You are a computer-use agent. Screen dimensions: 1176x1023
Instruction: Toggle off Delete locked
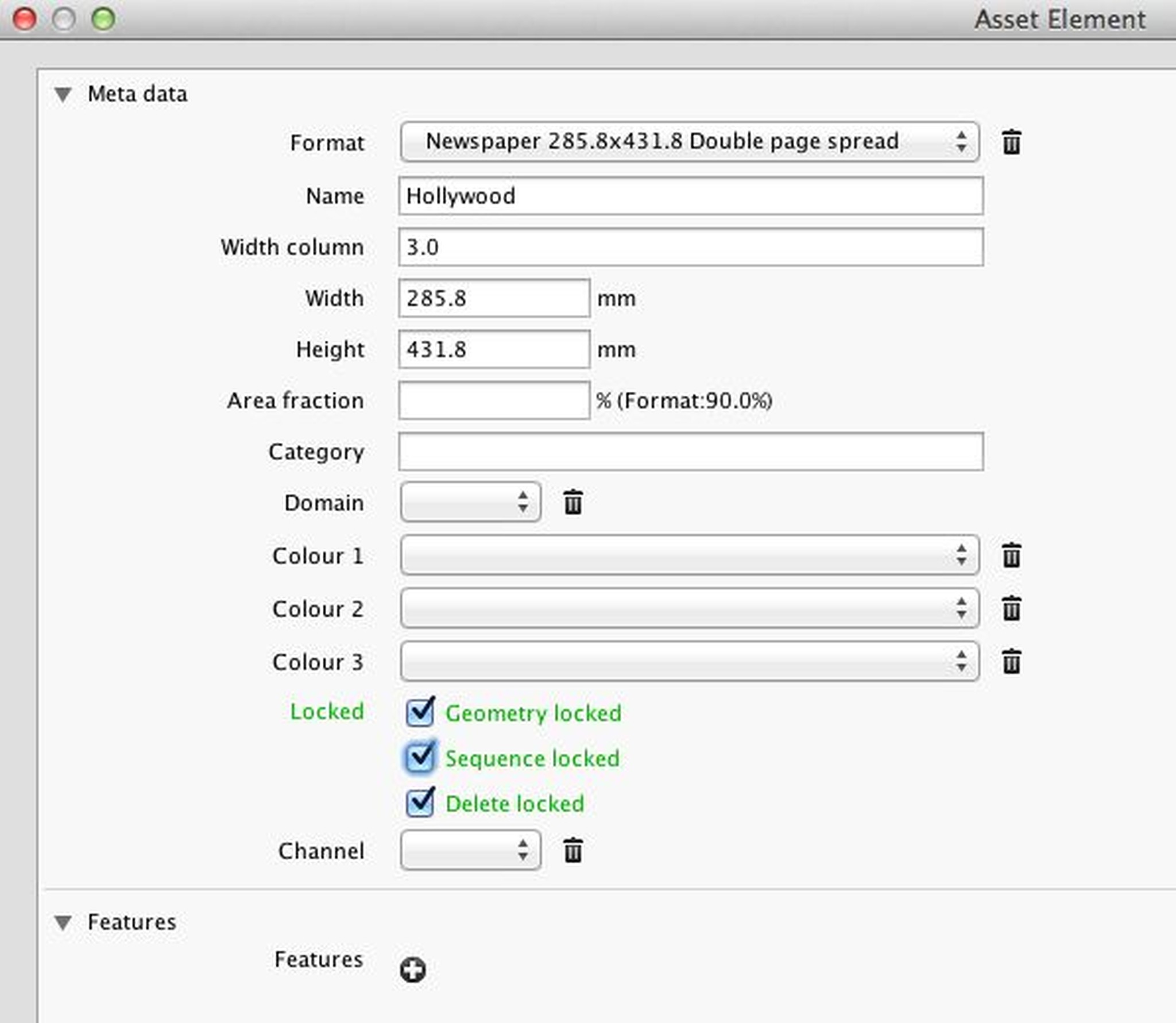click(x=420, y=803)
